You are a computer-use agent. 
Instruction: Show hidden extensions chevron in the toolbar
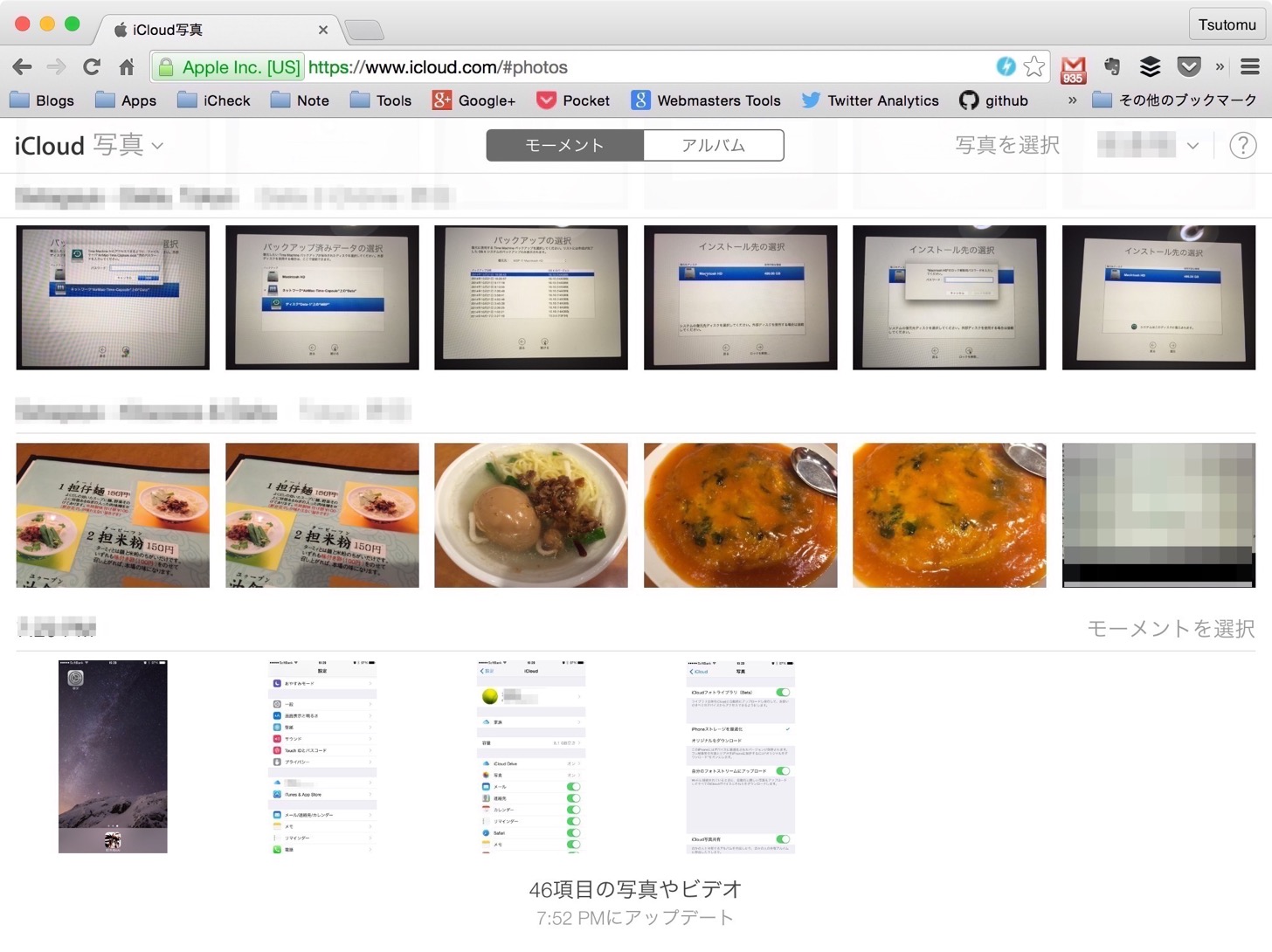coord(1220,66)
